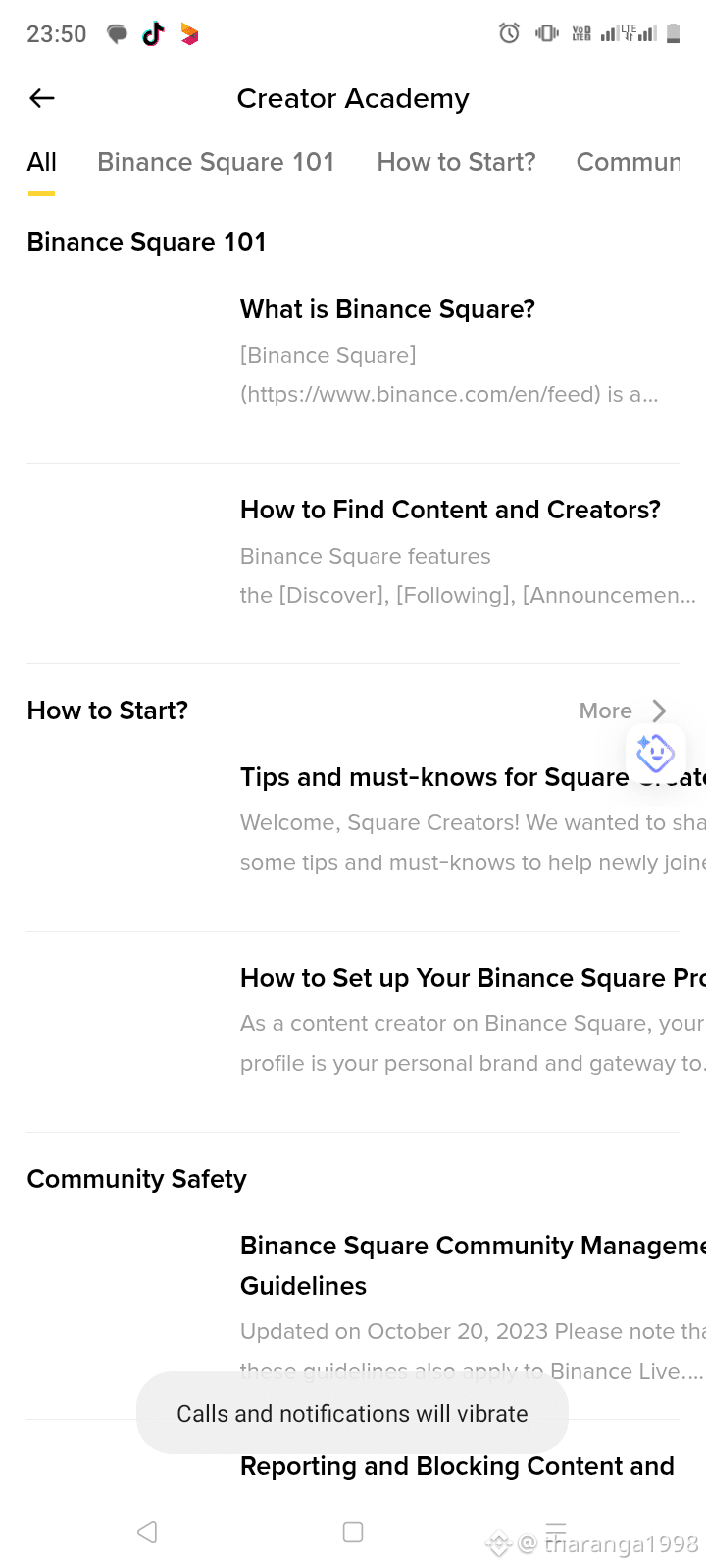
Task: Open the floating AI assistant icon
Action: (655, 754)
